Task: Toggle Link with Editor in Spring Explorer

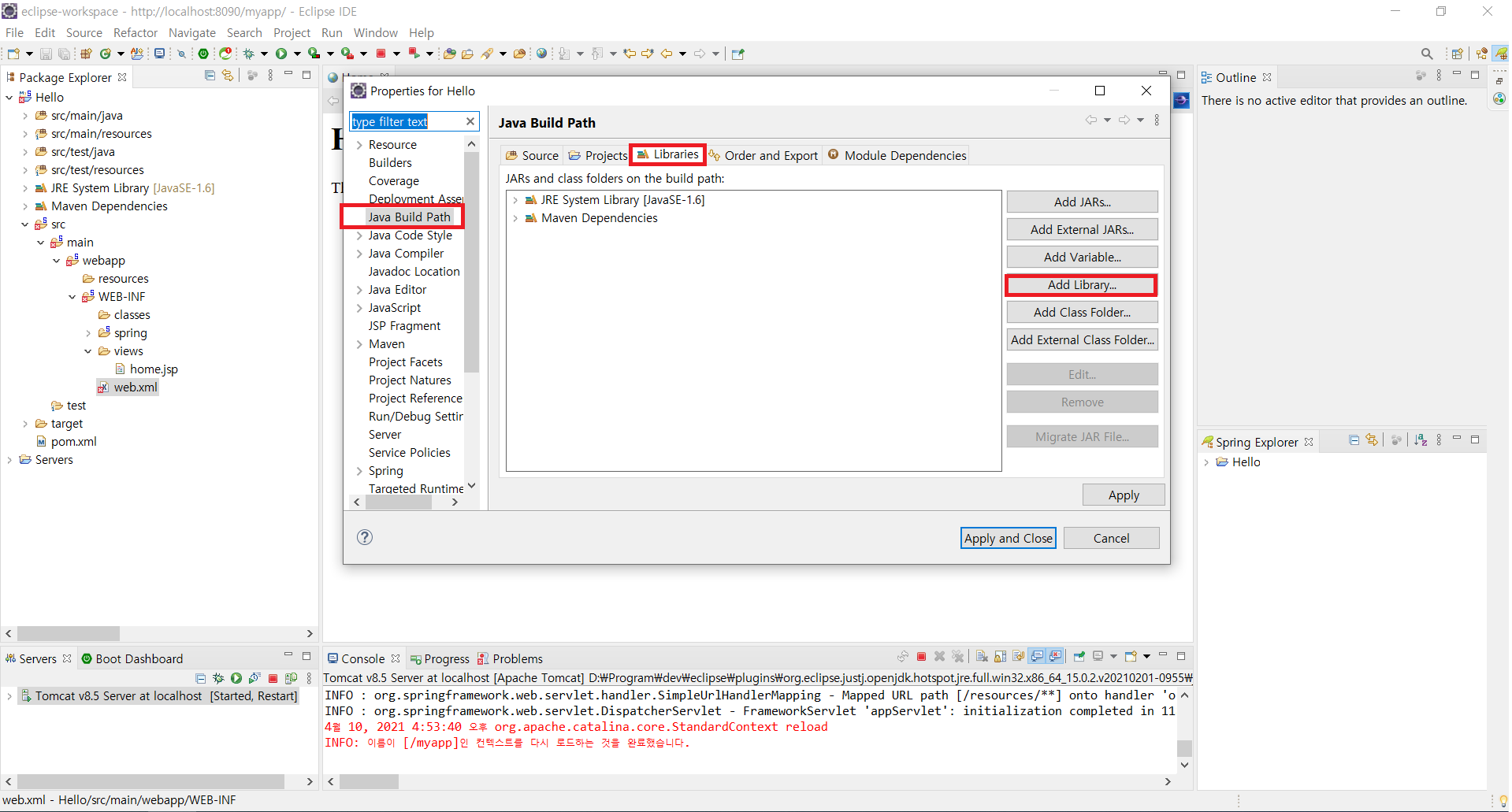Action: click(1372, 439)
